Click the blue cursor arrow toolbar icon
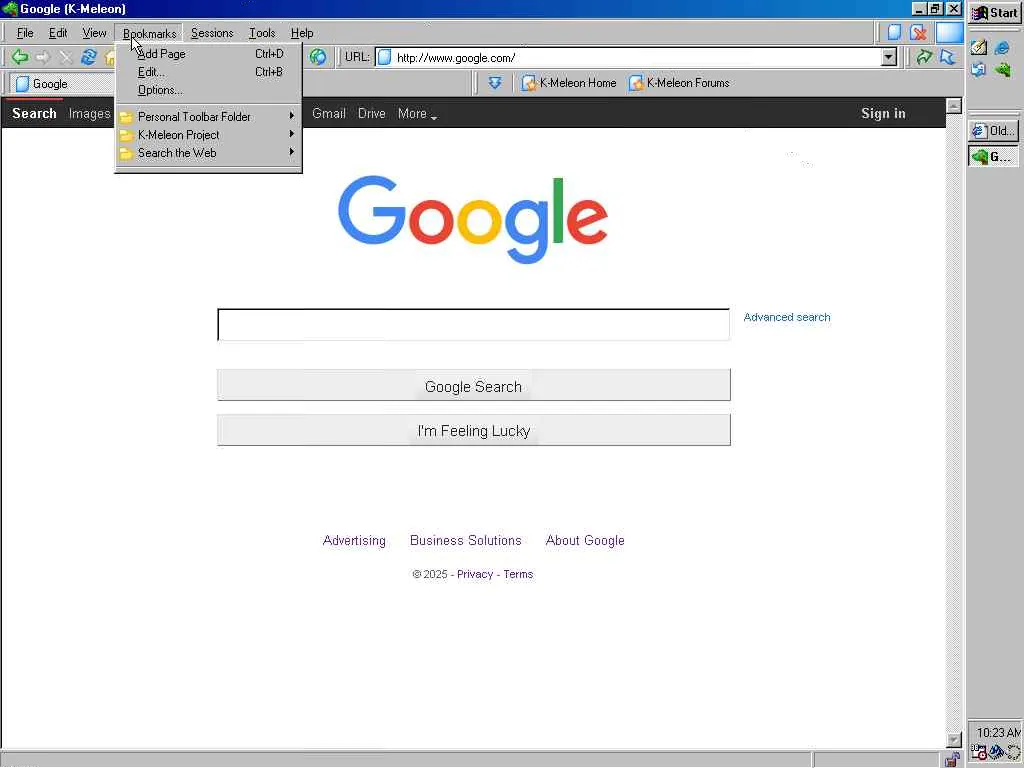The width and height of the screenshot is (1024, 768). coord(948,57)
